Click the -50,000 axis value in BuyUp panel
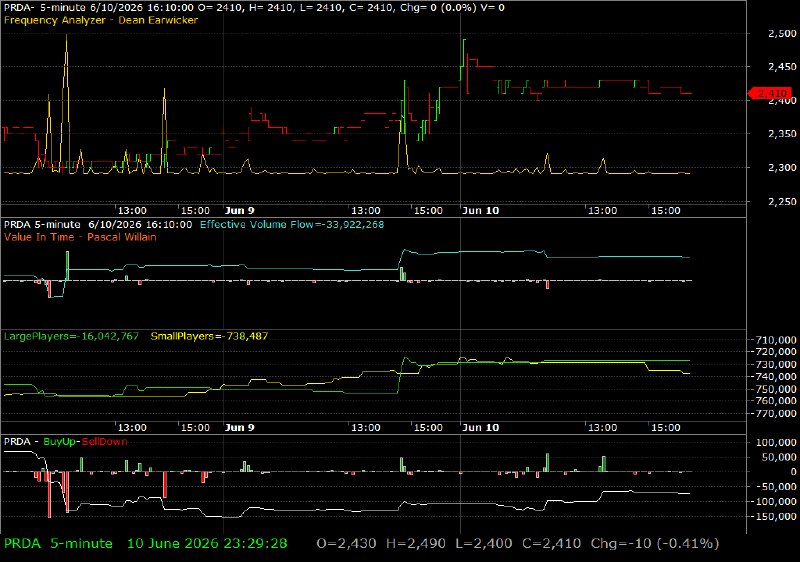 pos(777,487)
